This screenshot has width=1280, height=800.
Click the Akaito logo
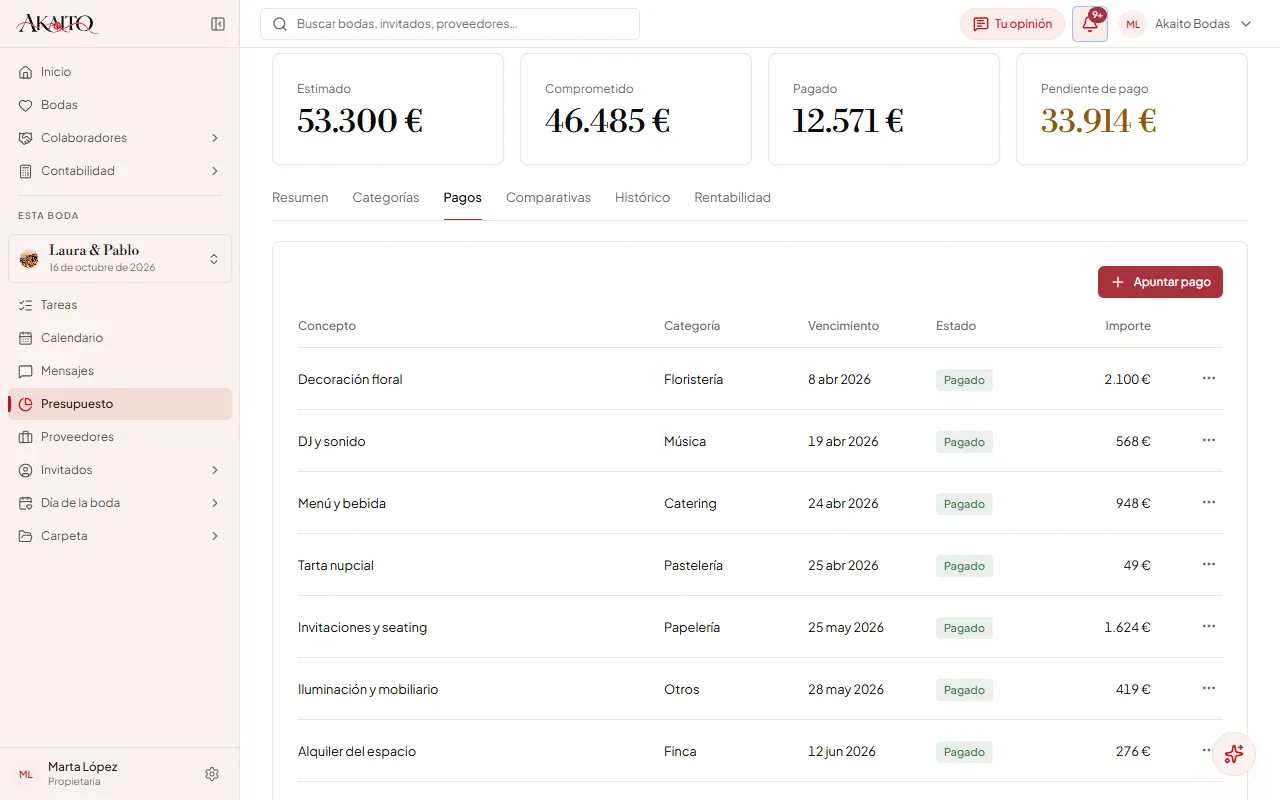pos(58,24)
